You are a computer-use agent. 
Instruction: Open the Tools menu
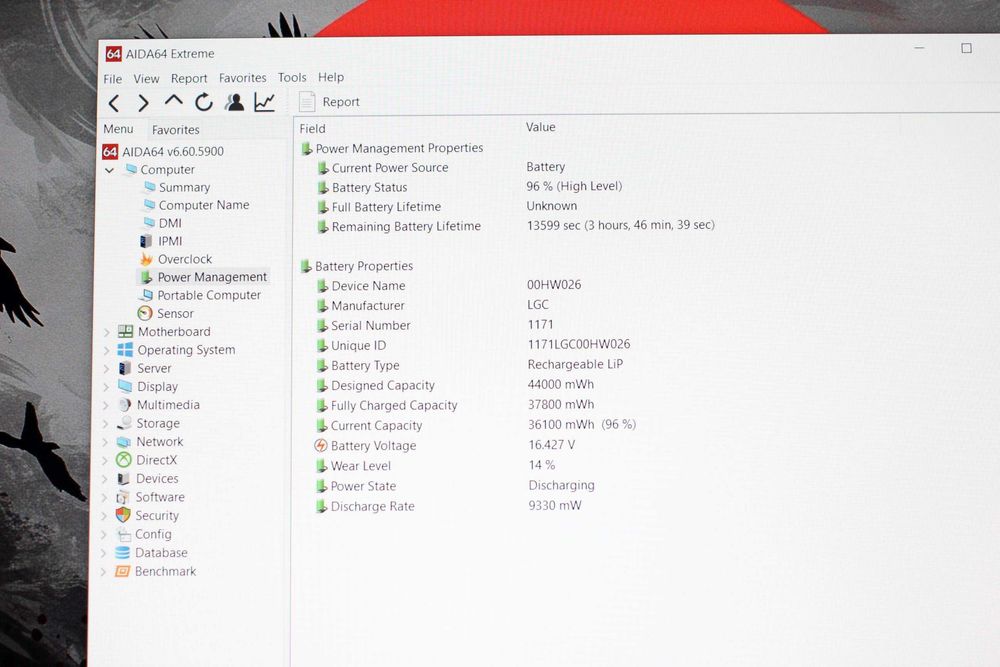292,77
